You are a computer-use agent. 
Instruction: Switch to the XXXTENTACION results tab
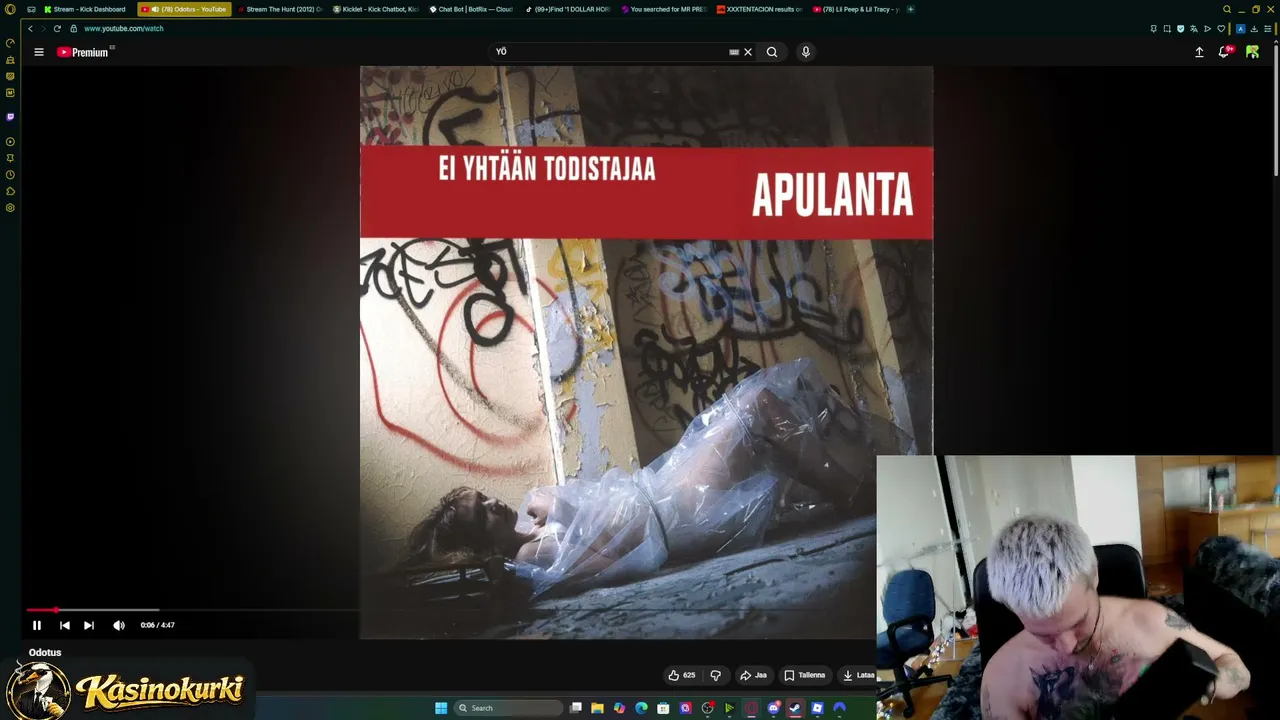click(x=760, y=9)
